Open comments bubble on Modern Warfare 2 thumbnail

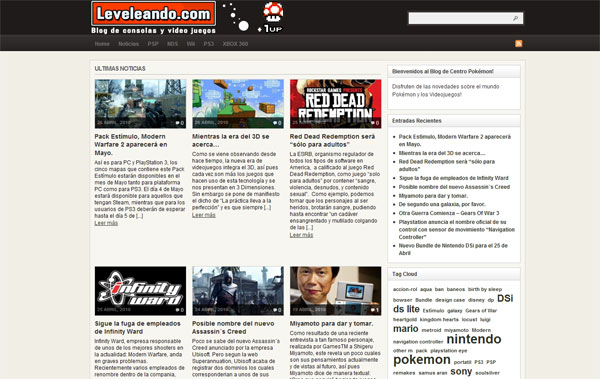click(180, 123)
